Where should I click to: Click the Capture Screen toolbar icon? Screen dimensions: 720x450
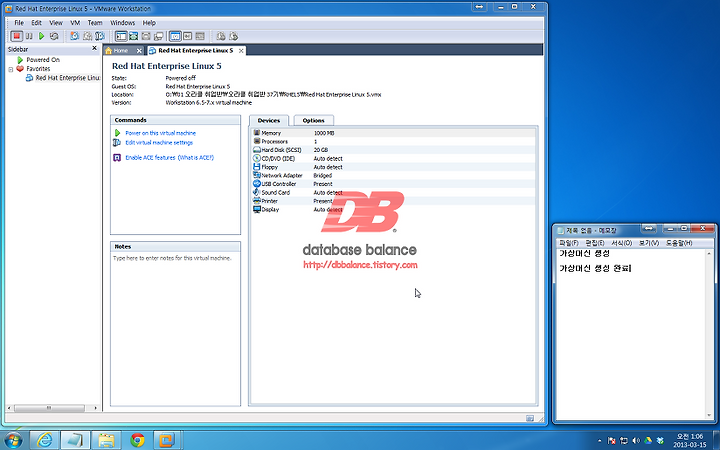[x=221, y=36]
